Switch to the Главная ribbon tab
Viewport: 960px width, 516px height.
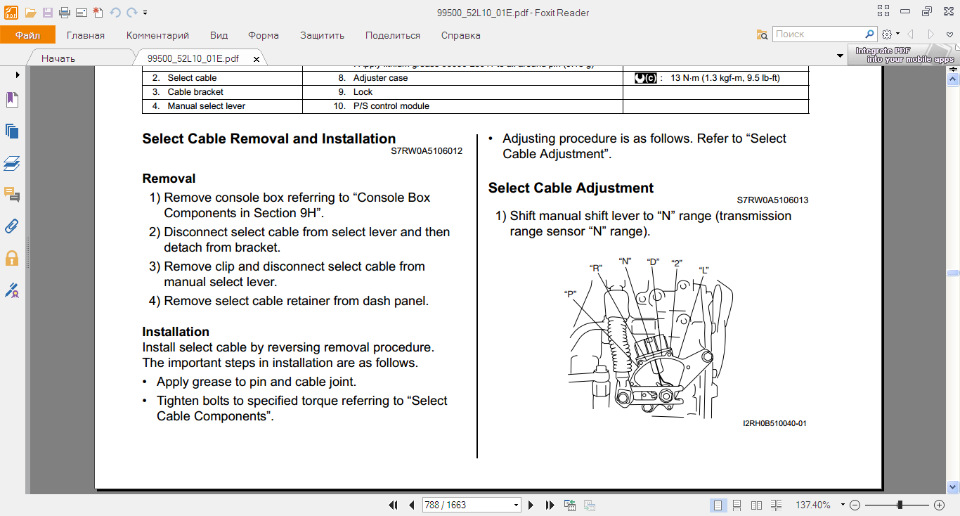click(85, 36)
